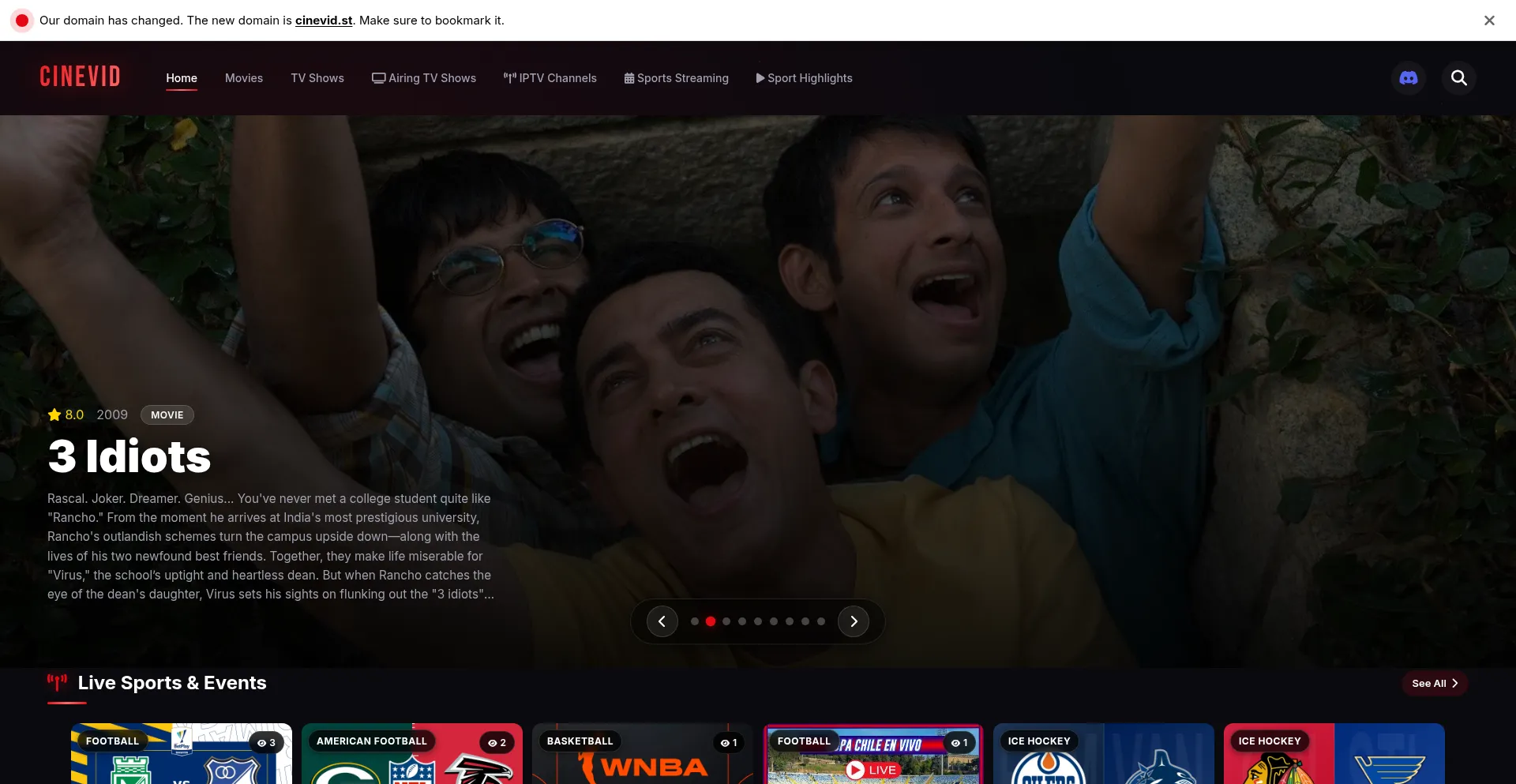Click the live broadcast antenna icon
Viewport: 1516px width, 784px height.
[x=57, y=683]
